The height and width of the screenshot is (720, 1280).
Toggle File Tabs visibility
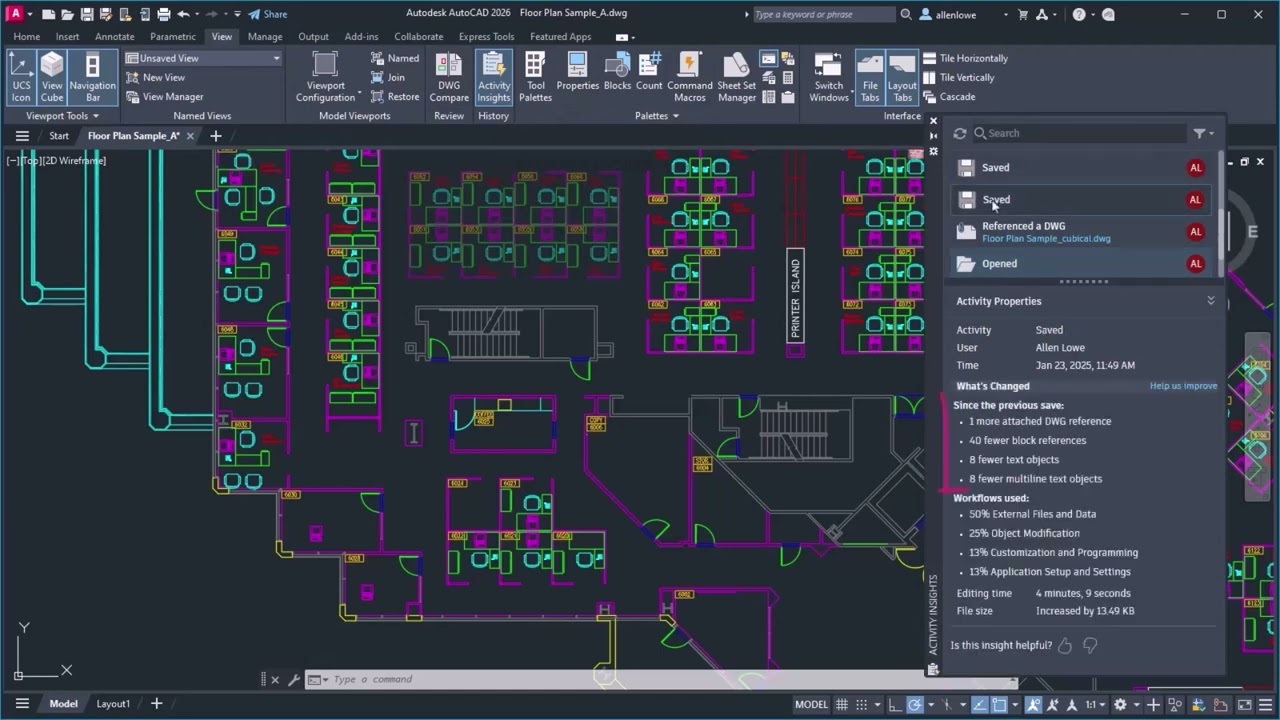pos(870,77)
